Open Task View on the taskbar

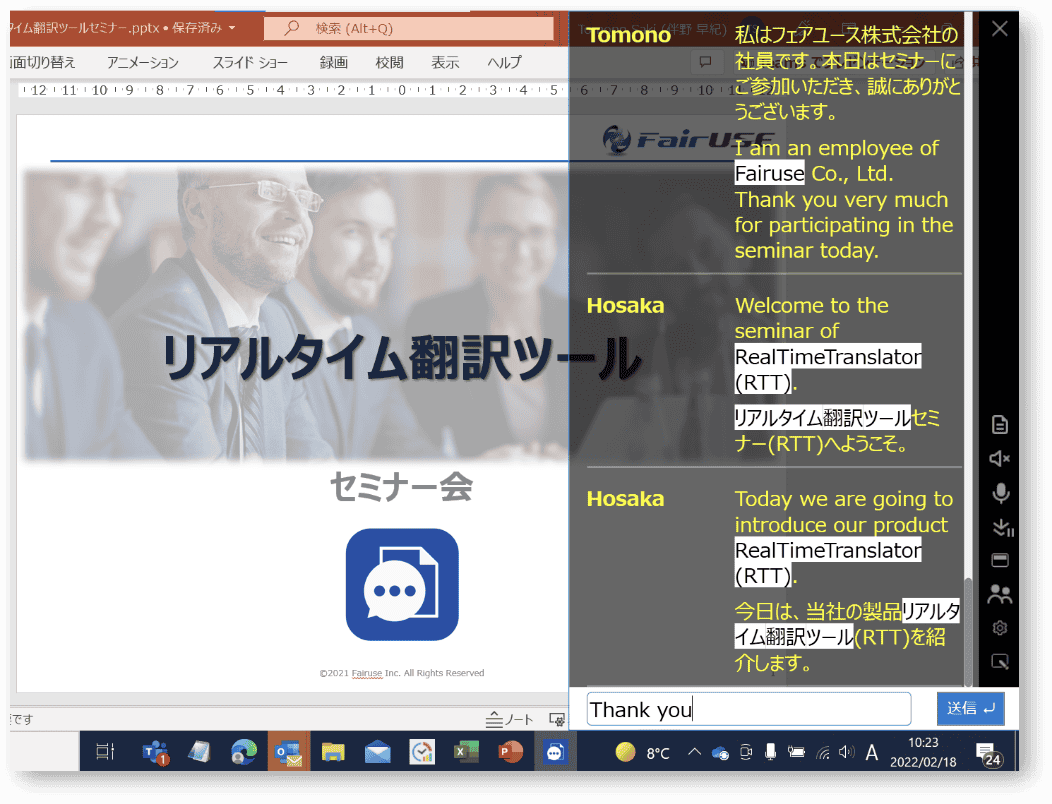tap(105, 752)
